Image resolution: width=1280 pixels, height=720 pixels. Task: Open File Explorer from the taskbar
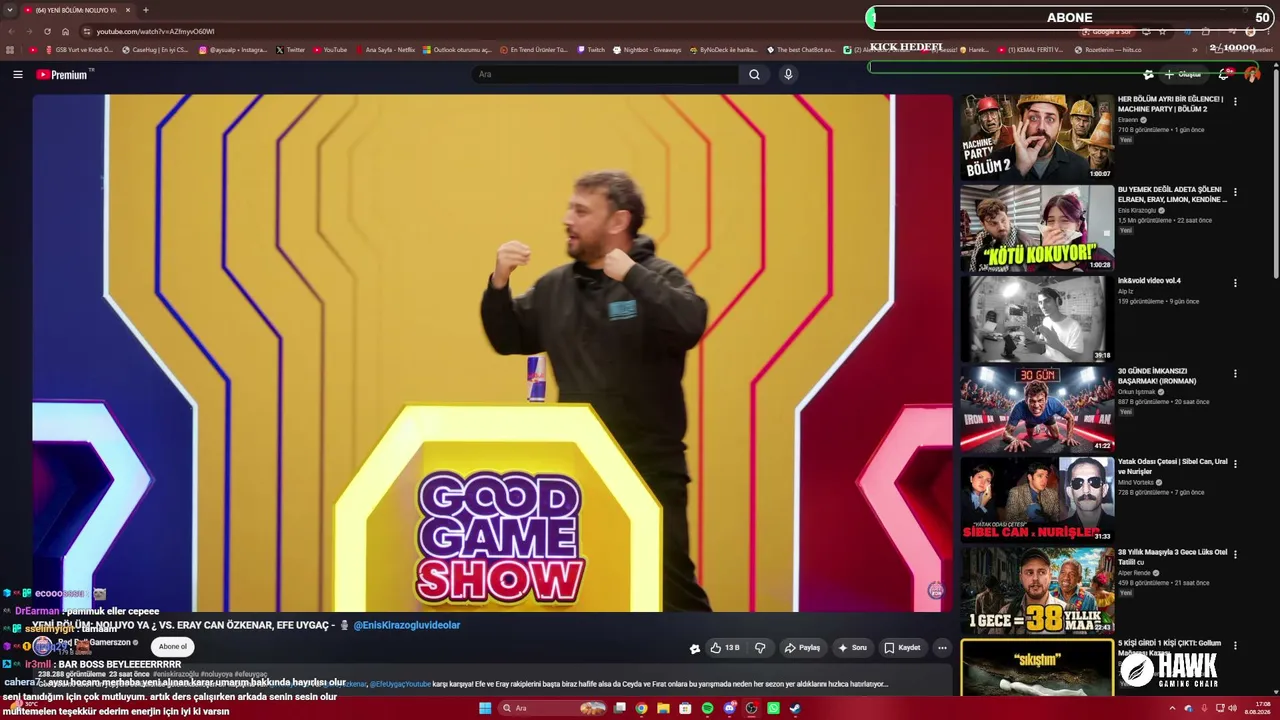point(663,708)
